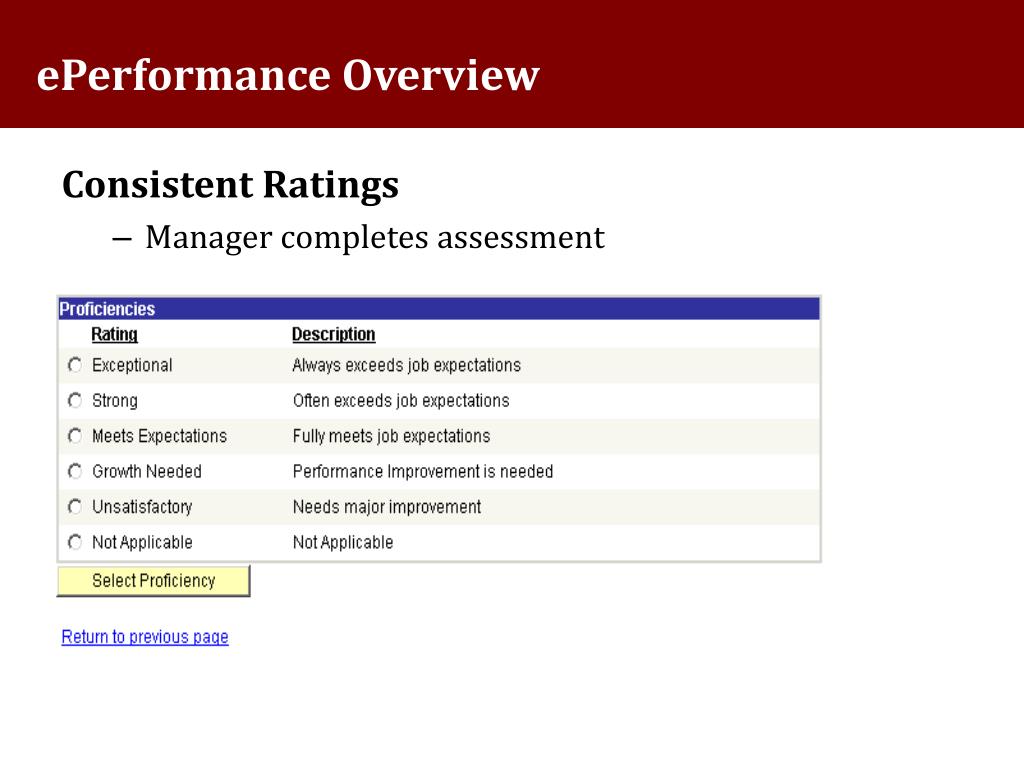
Task: Click the Description column header
Action: (333, 334)
